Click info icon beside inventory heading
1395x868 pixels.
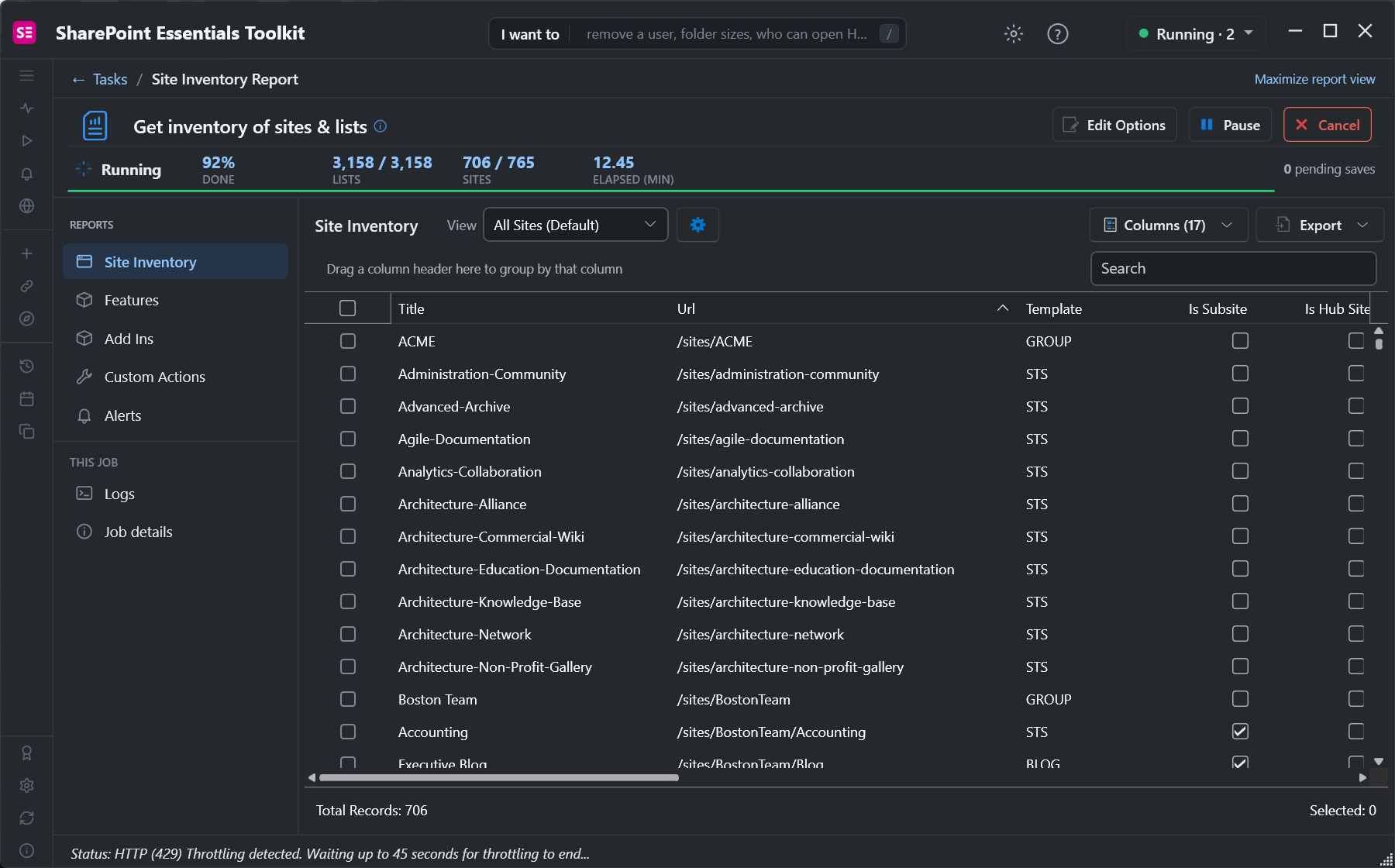point(381,126)
